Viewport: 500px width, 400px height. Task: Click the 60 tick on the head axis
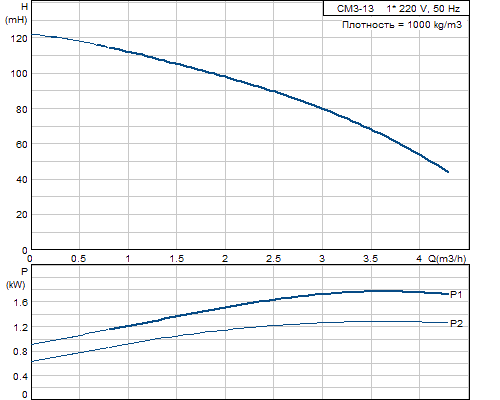(22, 145)
